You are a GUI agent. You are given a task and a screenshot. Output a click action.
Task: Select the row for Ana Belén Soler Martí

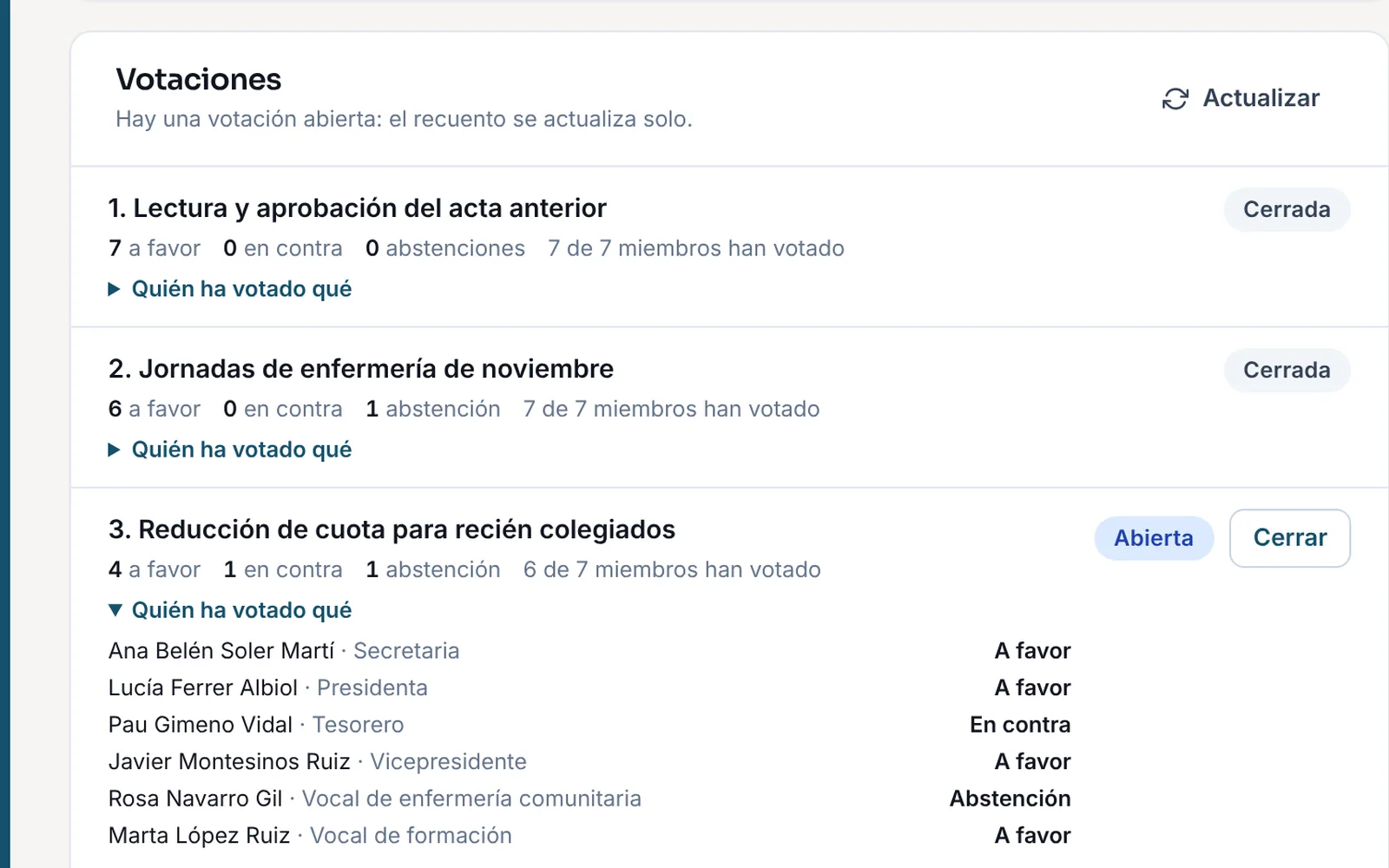589,651
